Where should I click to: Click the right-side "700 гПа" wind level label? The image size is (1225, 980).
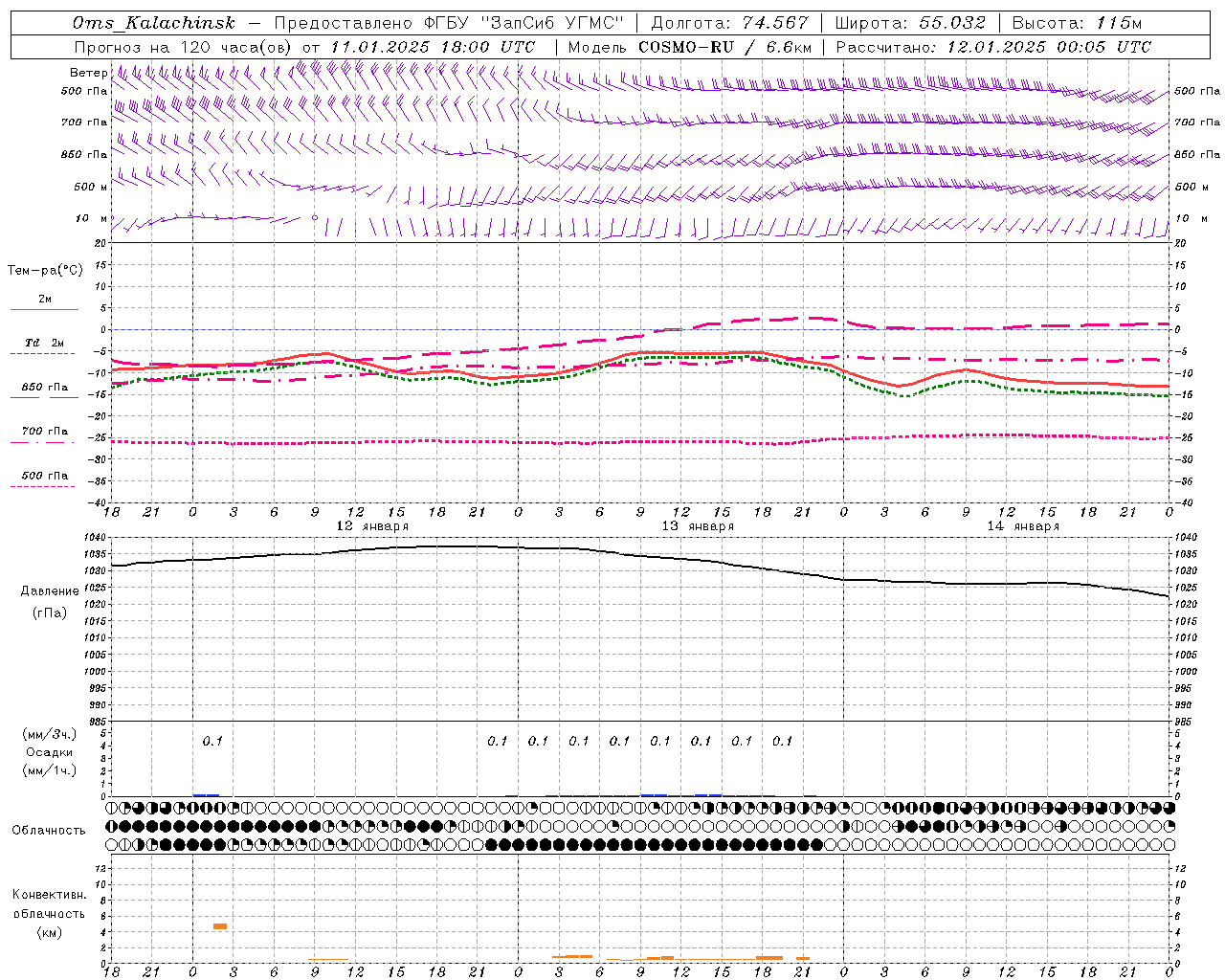pyautogui.click(x=1197, y=122)
